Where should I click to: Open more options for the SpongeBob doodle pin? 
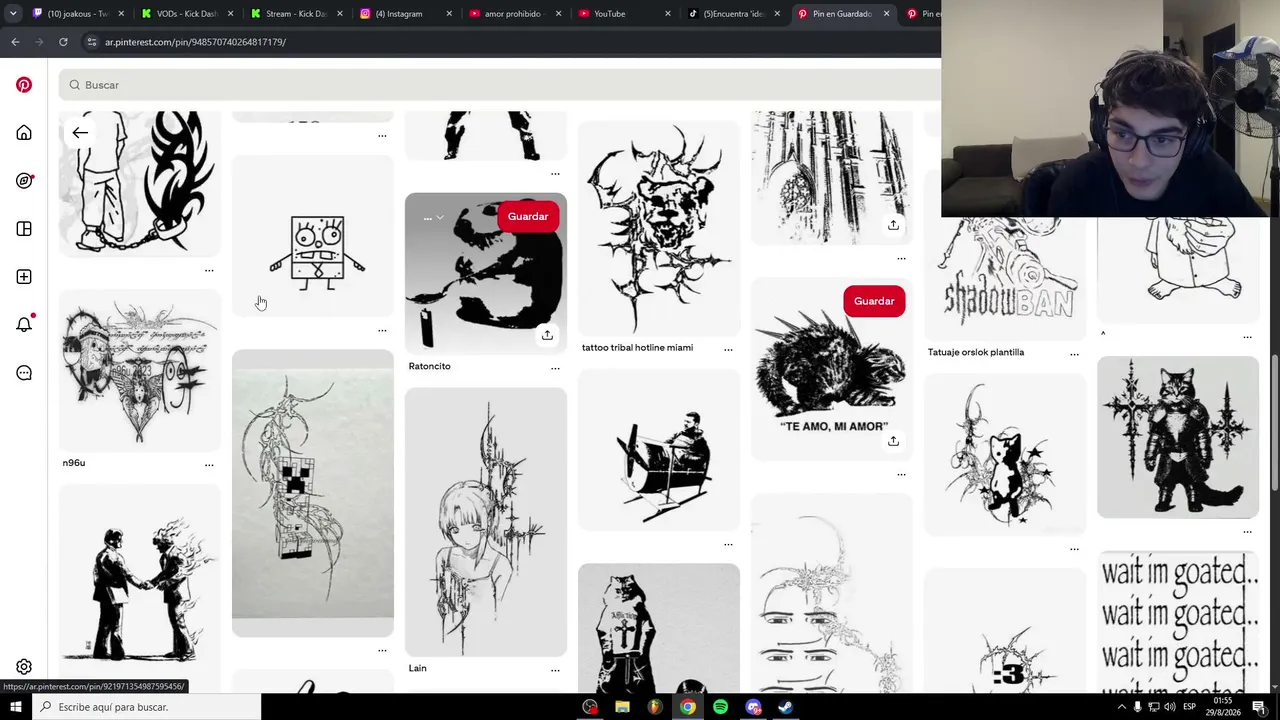[382, 330]
